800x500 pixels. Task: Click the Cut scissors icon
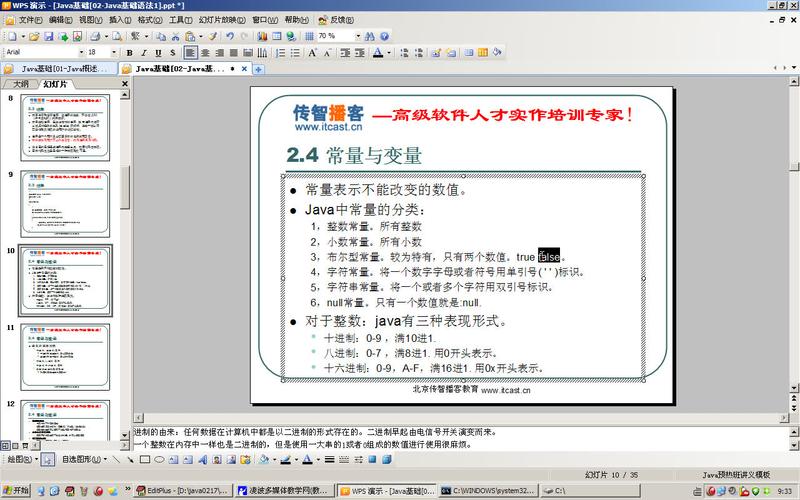click(176, 36)
